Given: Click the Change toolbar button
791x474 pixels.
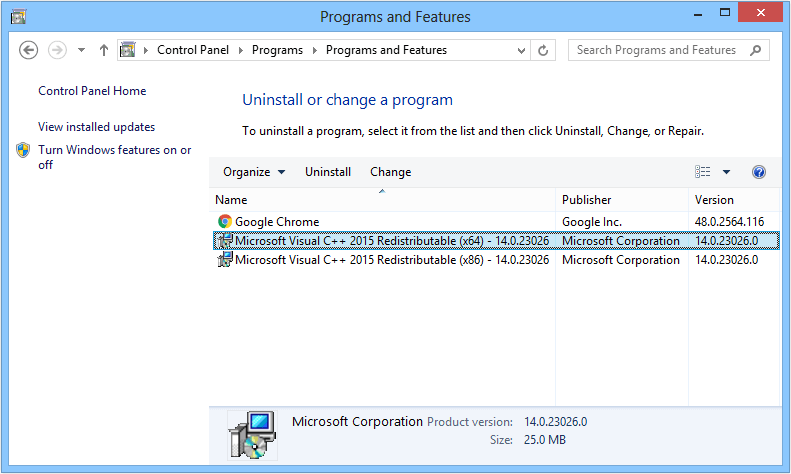Looking at the screenshot, I should click(390, 172).
